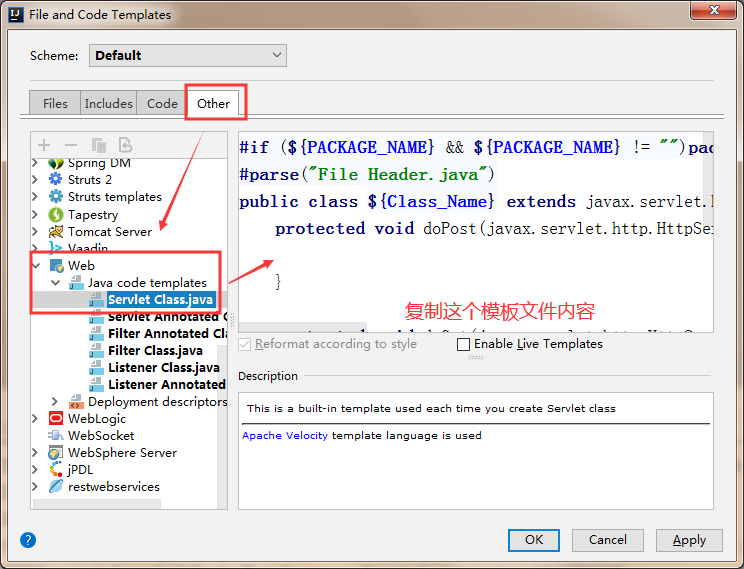
Task: Expand the Tomcat Server node
Action: coord(35,232)
